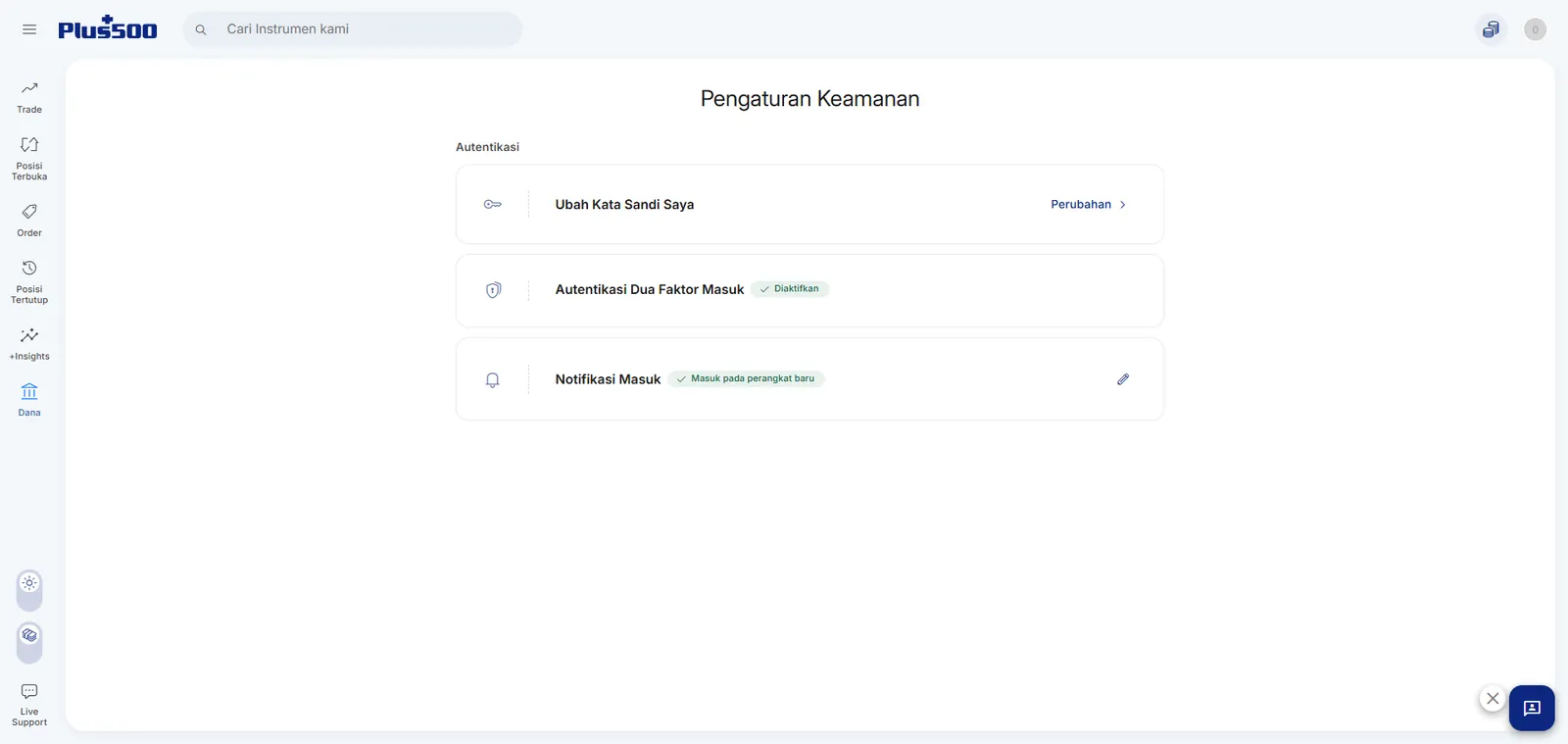Viewport: 1568px width, 744px height.
Task: Click the Plus500 logo
Action: point(108,28)
